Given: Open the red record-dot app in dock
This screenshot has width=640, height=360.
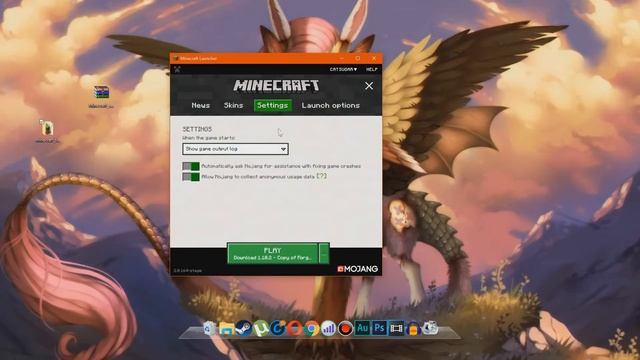Looking at the screenshot, I should pyautogui.click(x=345, y=328).
